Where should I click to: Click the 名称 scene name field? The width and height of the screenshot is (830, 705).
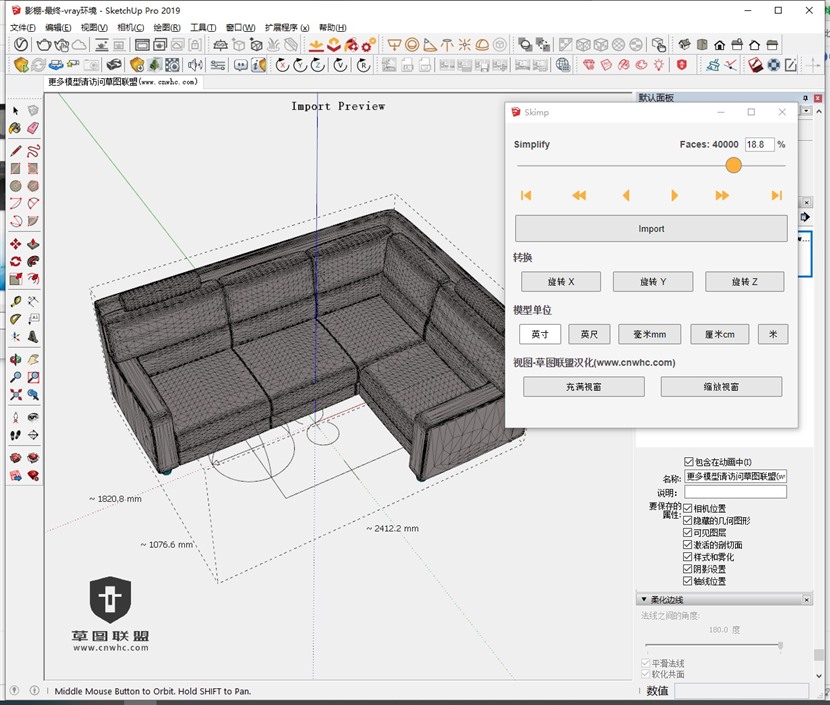[x=735, y=476]
